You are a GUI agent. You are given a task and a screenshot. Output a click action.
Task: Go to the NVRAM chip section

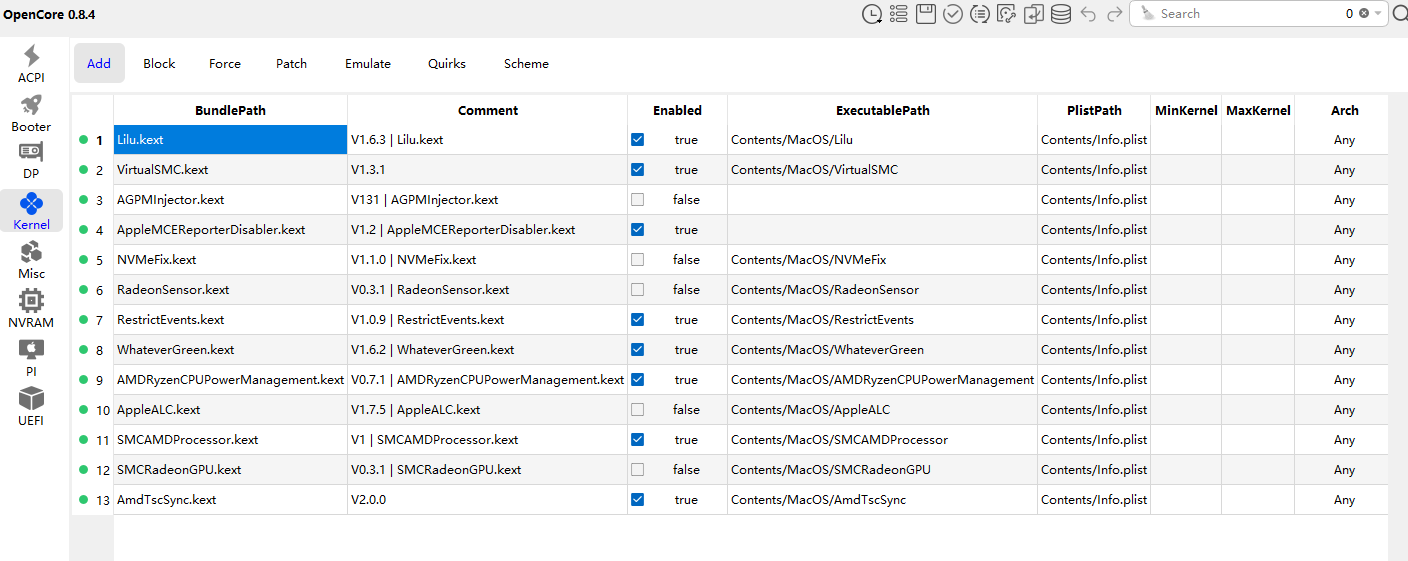[x=31, y=309]
